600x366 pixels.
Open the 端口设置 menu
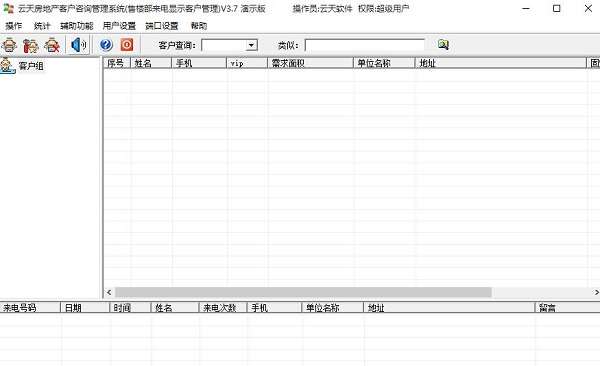pos(161,26)
